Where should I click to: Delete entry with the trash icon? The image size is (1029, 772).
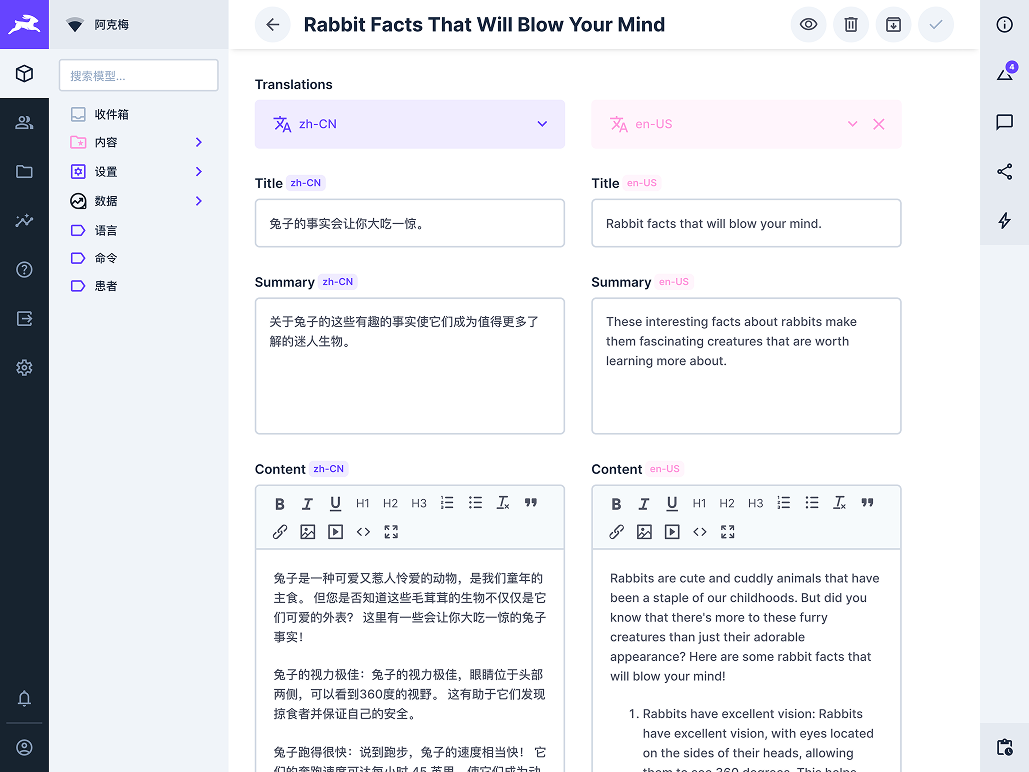(851, 25)
